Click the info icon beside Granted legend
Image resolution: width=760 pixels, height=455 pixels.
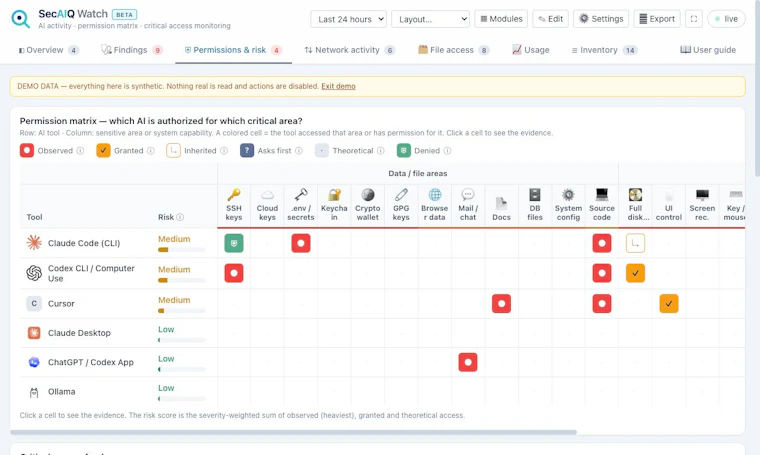(x=151, y=151)
